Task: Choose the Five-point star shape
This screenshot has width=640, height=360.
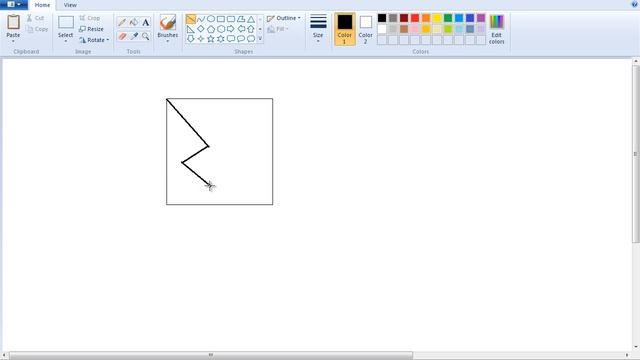Action: coord(211,39)
